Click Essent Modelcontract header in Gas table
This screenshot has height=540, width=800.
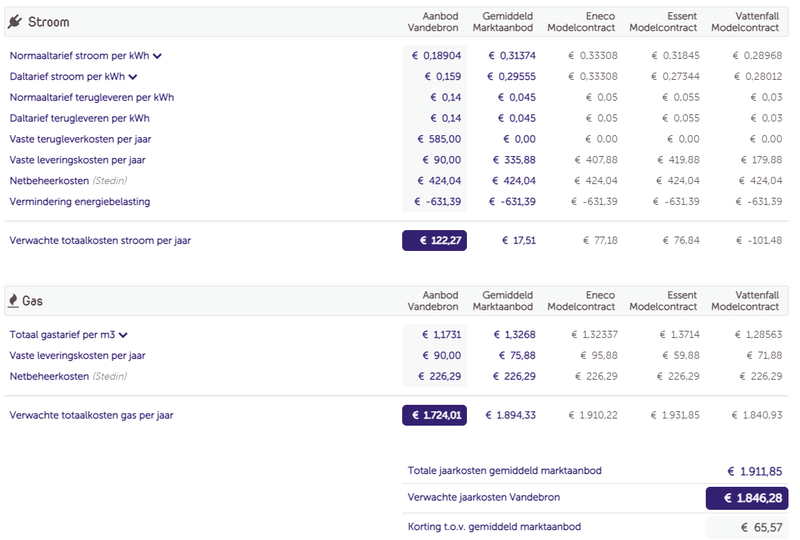click(663, 301)
